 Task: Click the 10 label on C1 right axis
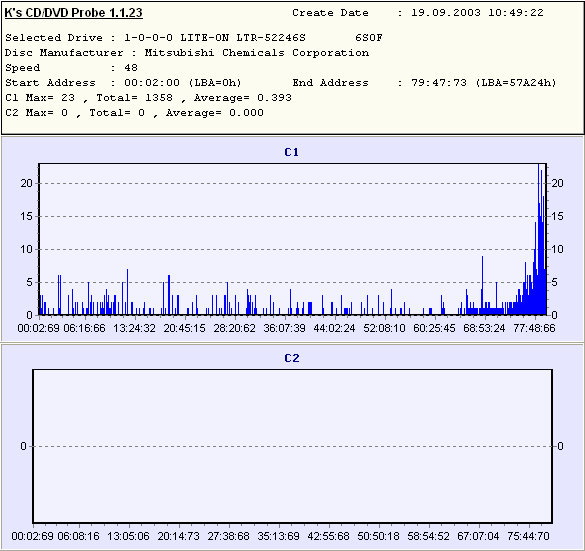[x=557, y=249]
